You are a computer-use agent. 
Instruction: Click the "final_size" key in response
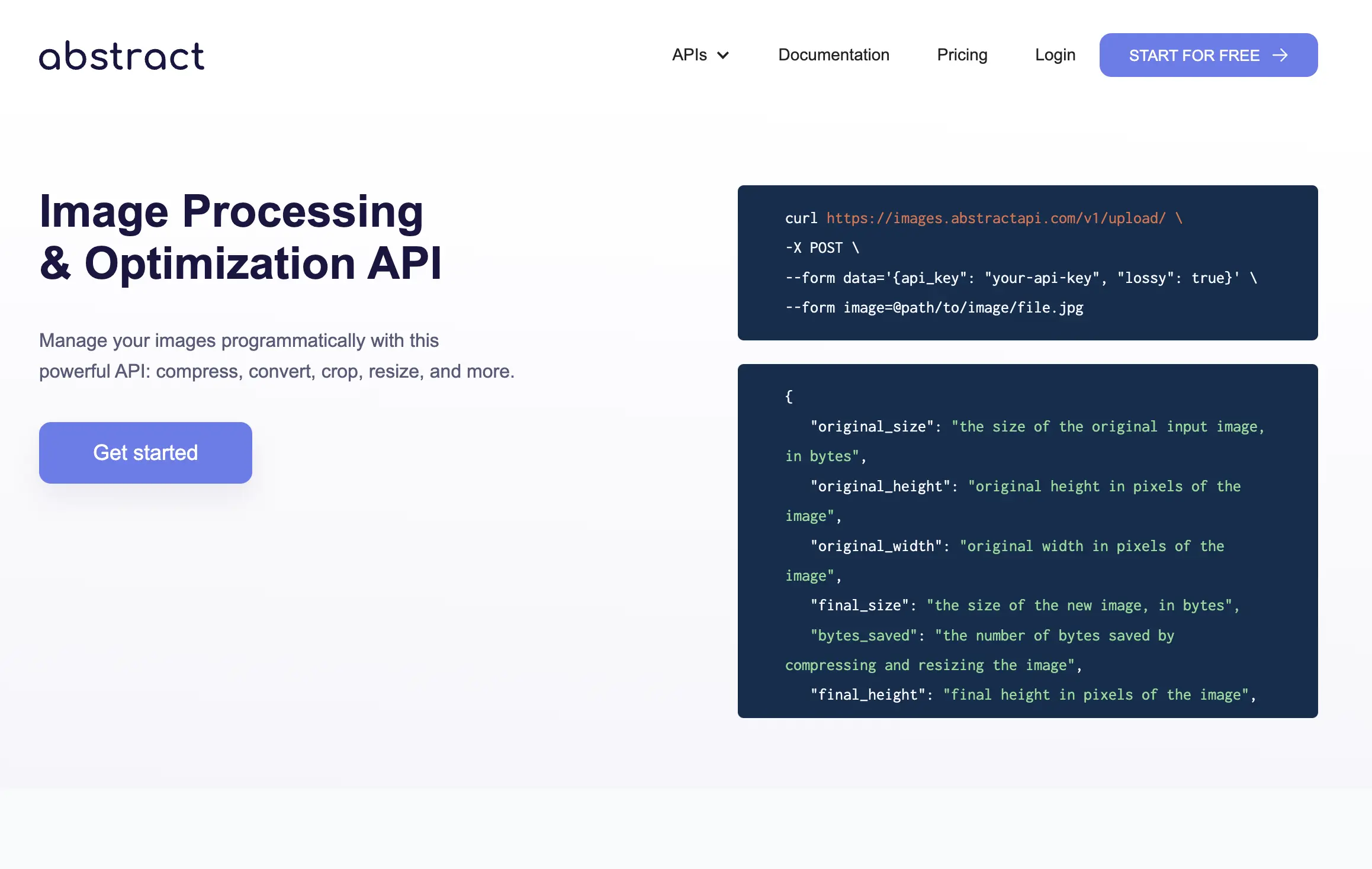coord(859,606)
